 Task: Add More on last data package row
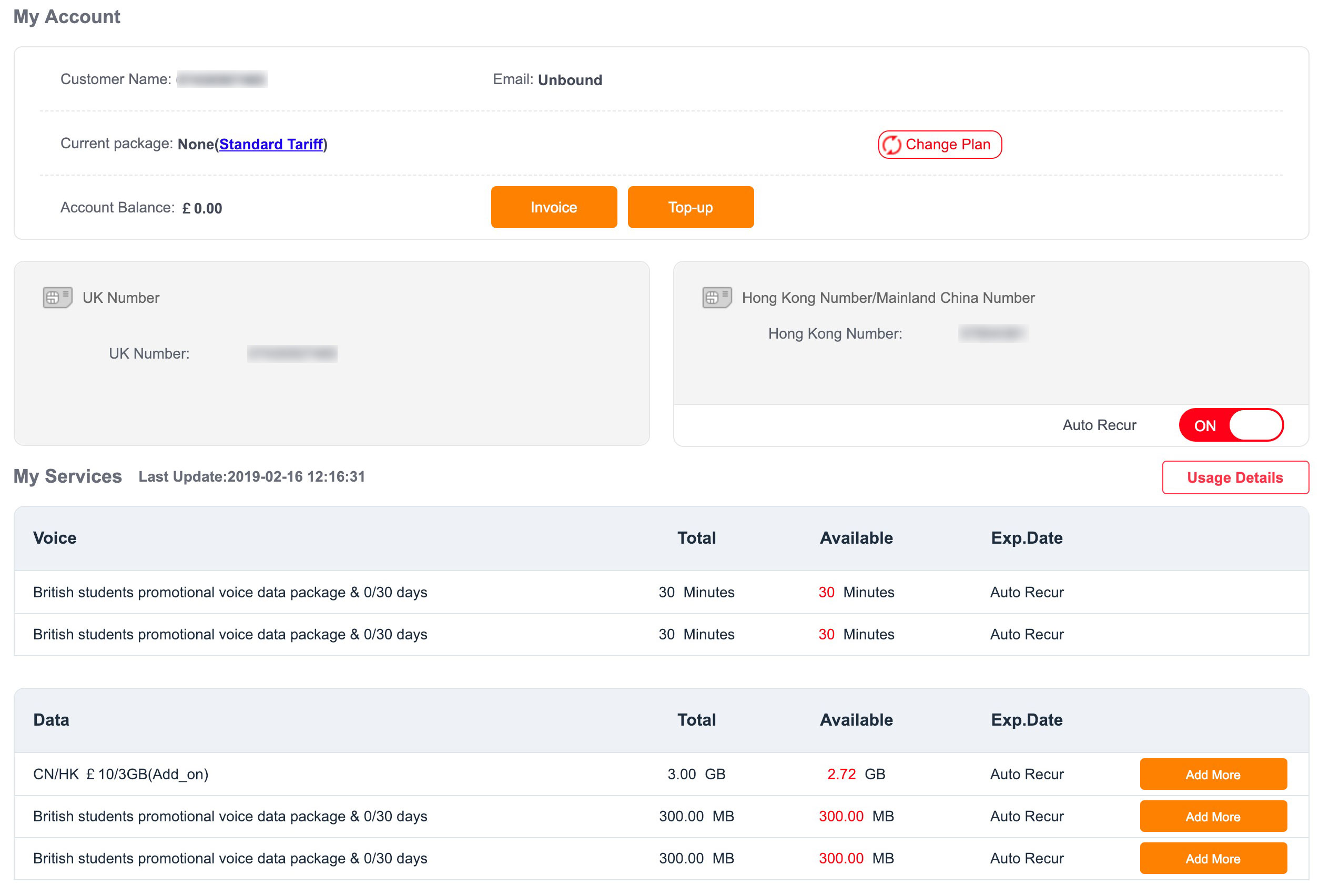click(x=1213, y=858)
